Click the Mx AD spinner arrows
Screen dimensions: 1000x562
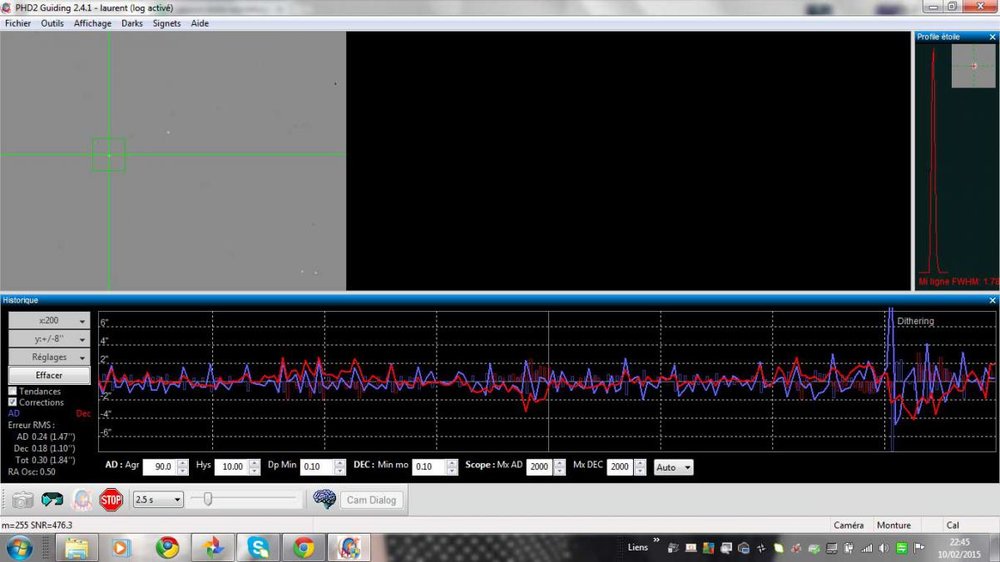[559, 467]
